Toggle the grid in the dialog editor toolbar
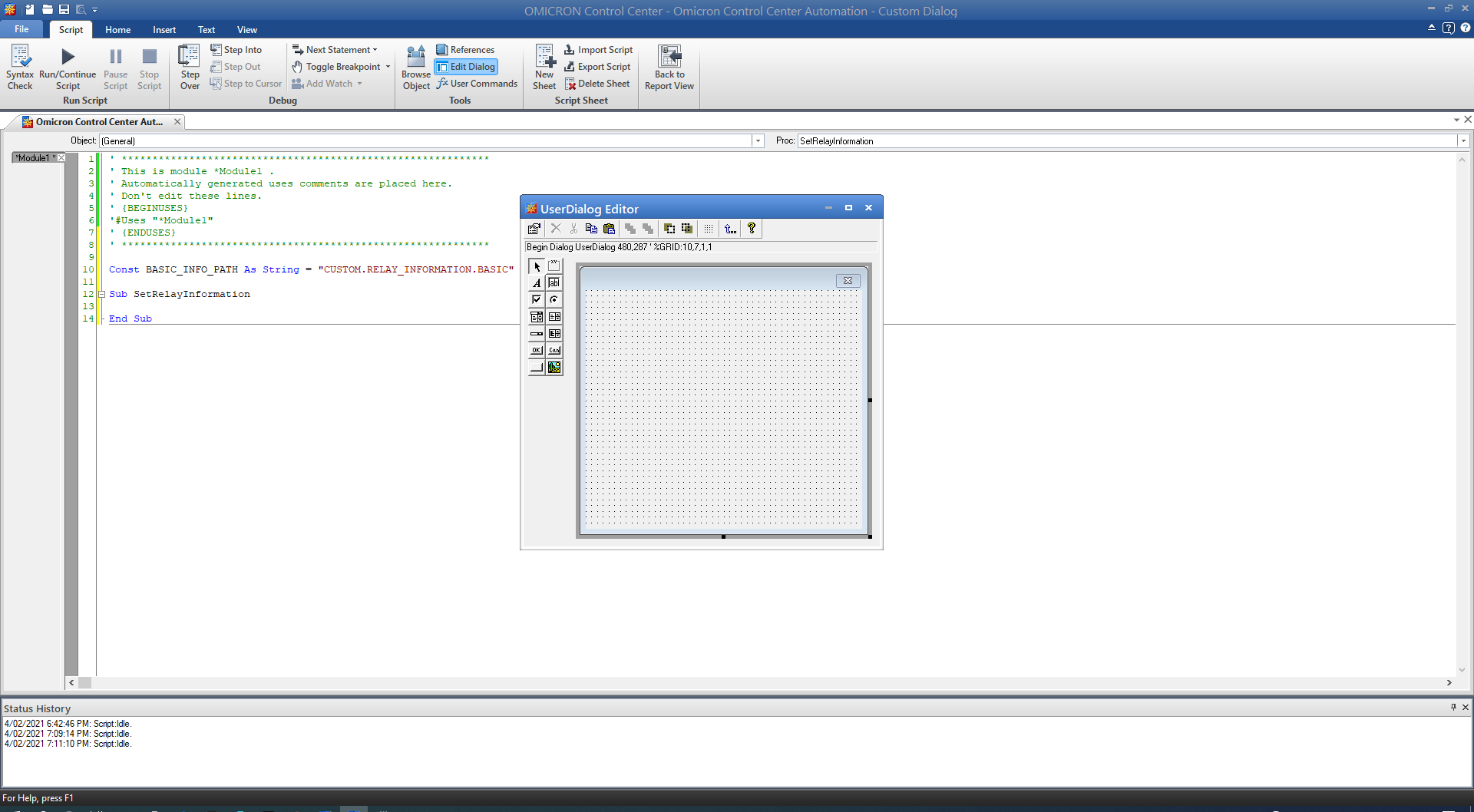 click(x=709, y=229)
